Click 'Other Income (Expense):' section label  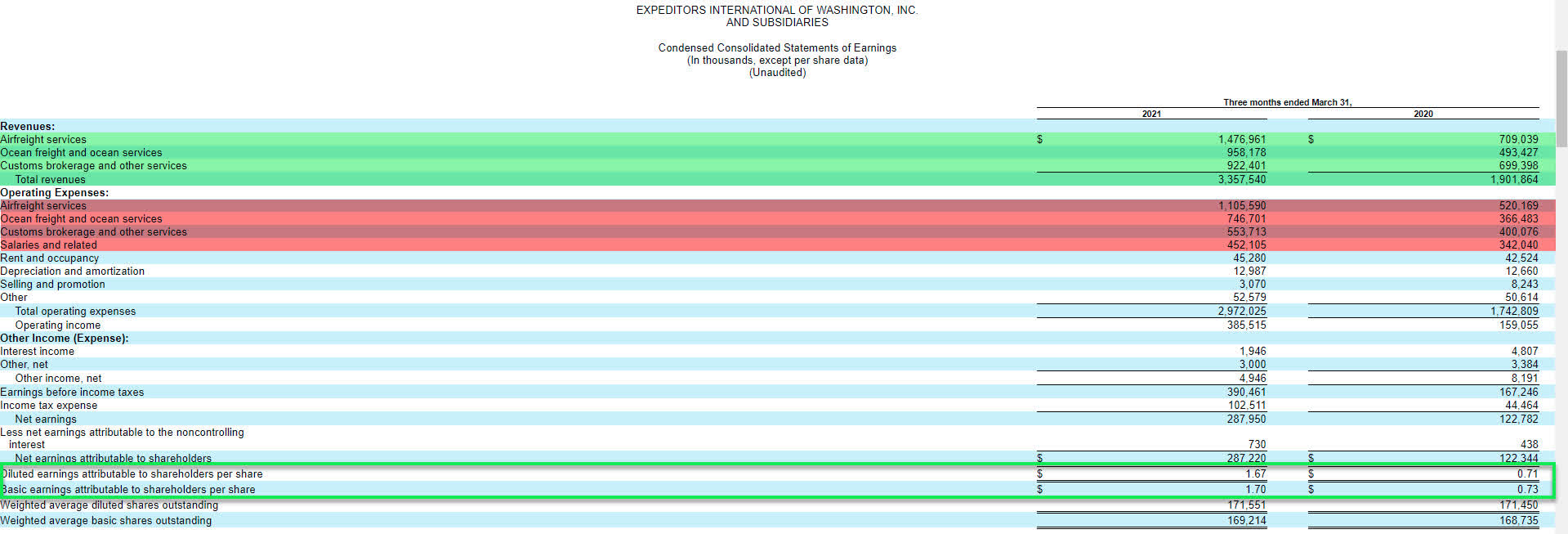64,339
